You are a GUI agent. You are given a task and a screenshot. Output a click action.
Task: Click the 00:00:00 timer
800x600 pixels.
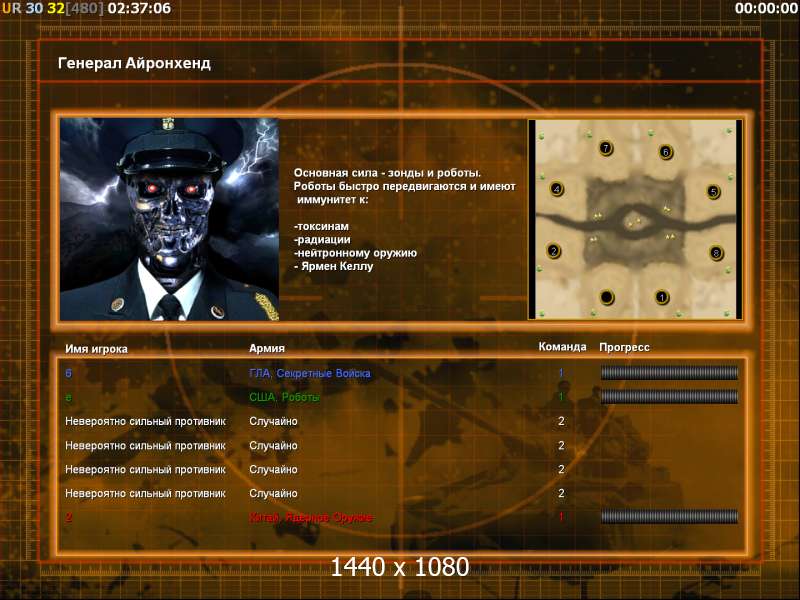coord(766,8)
